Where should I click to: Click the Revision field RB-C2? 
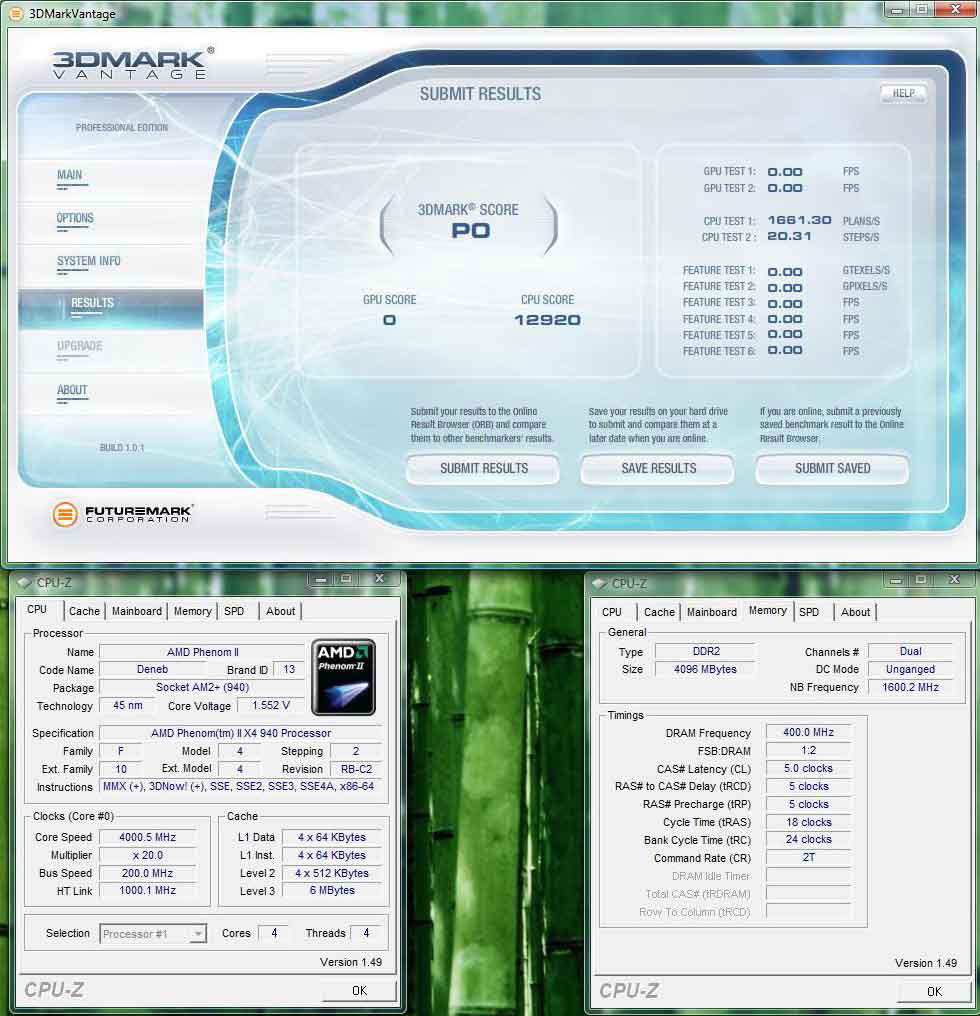pos(356,769)
